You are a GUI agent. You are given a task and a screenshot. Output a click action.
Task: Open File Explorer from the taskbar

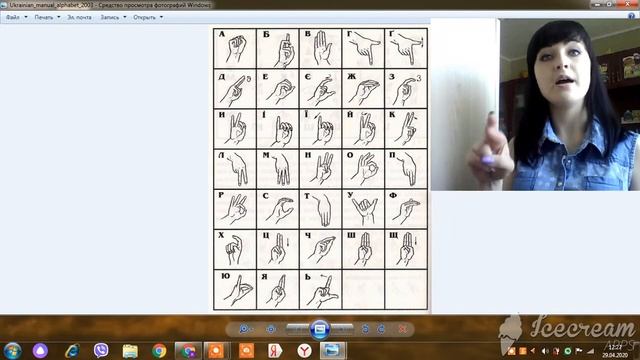pos(130,351)
